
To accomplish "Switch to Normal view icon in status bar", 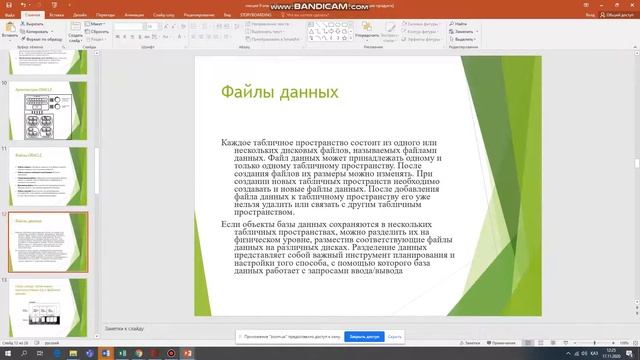I will coord(528,343).
